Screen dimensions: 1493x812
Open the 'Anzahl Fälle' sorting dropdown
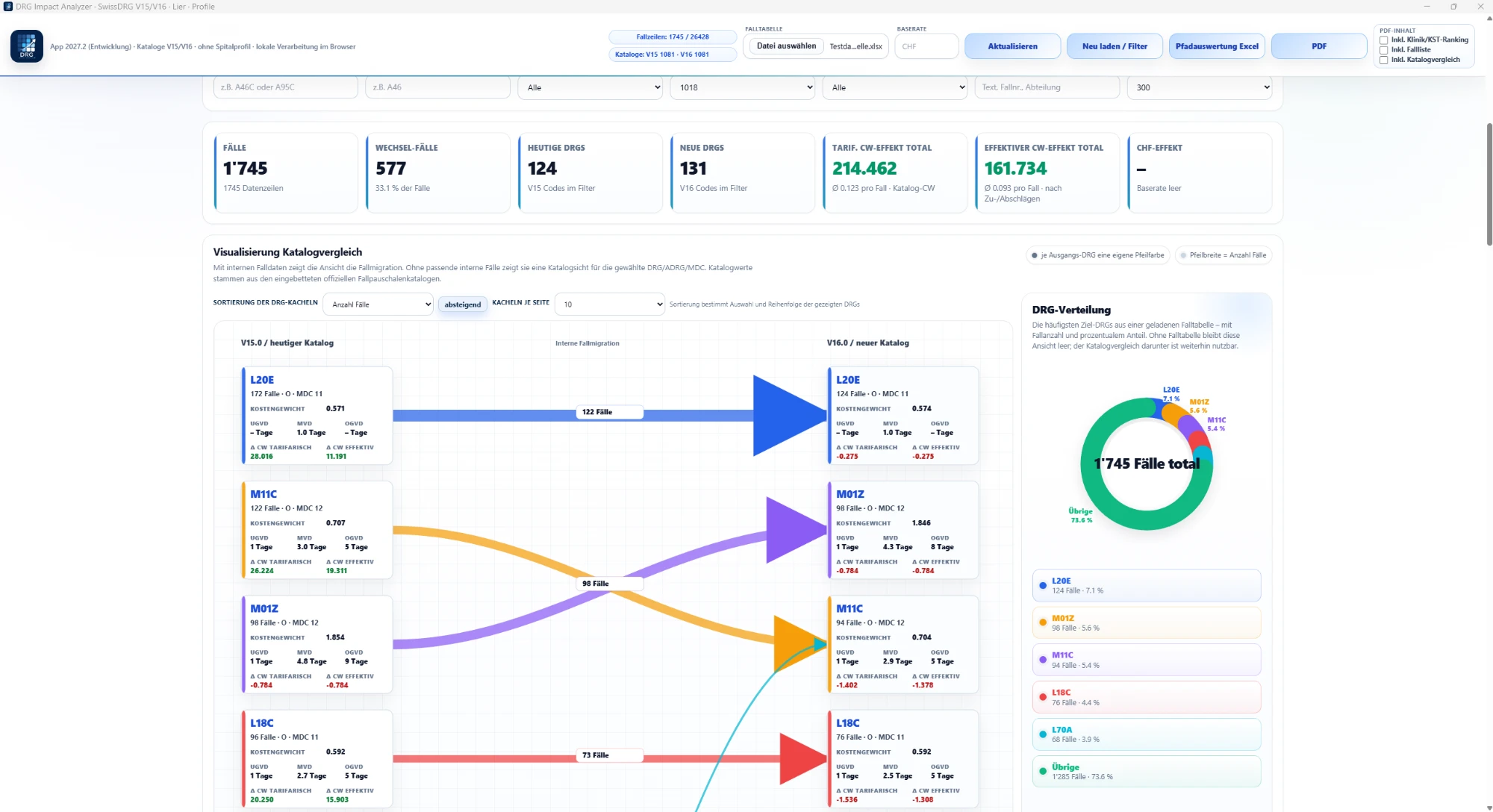pos(378,304)
